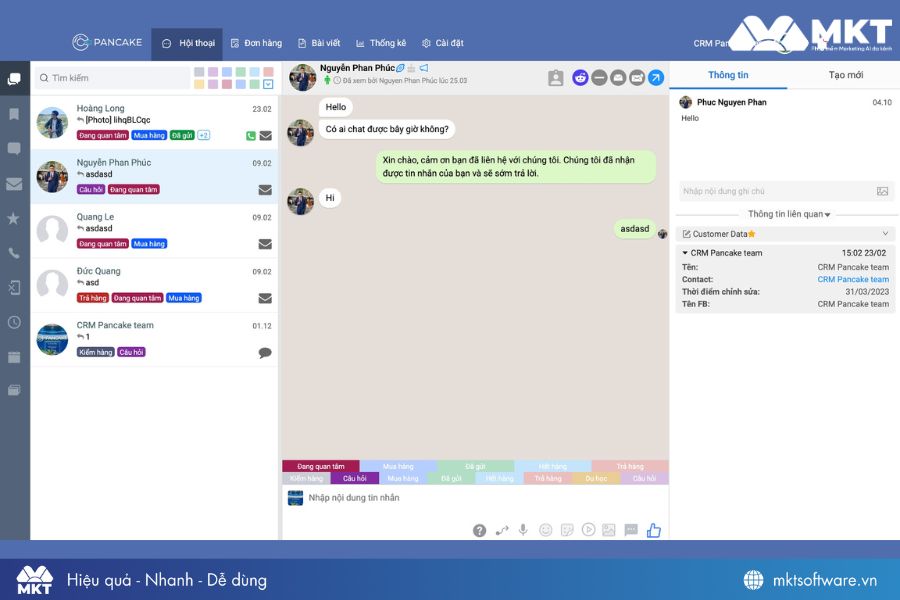This screenshot has width=900, height=600.
Task: Click the help question mark icon
Action: click(x=479, y=531)
